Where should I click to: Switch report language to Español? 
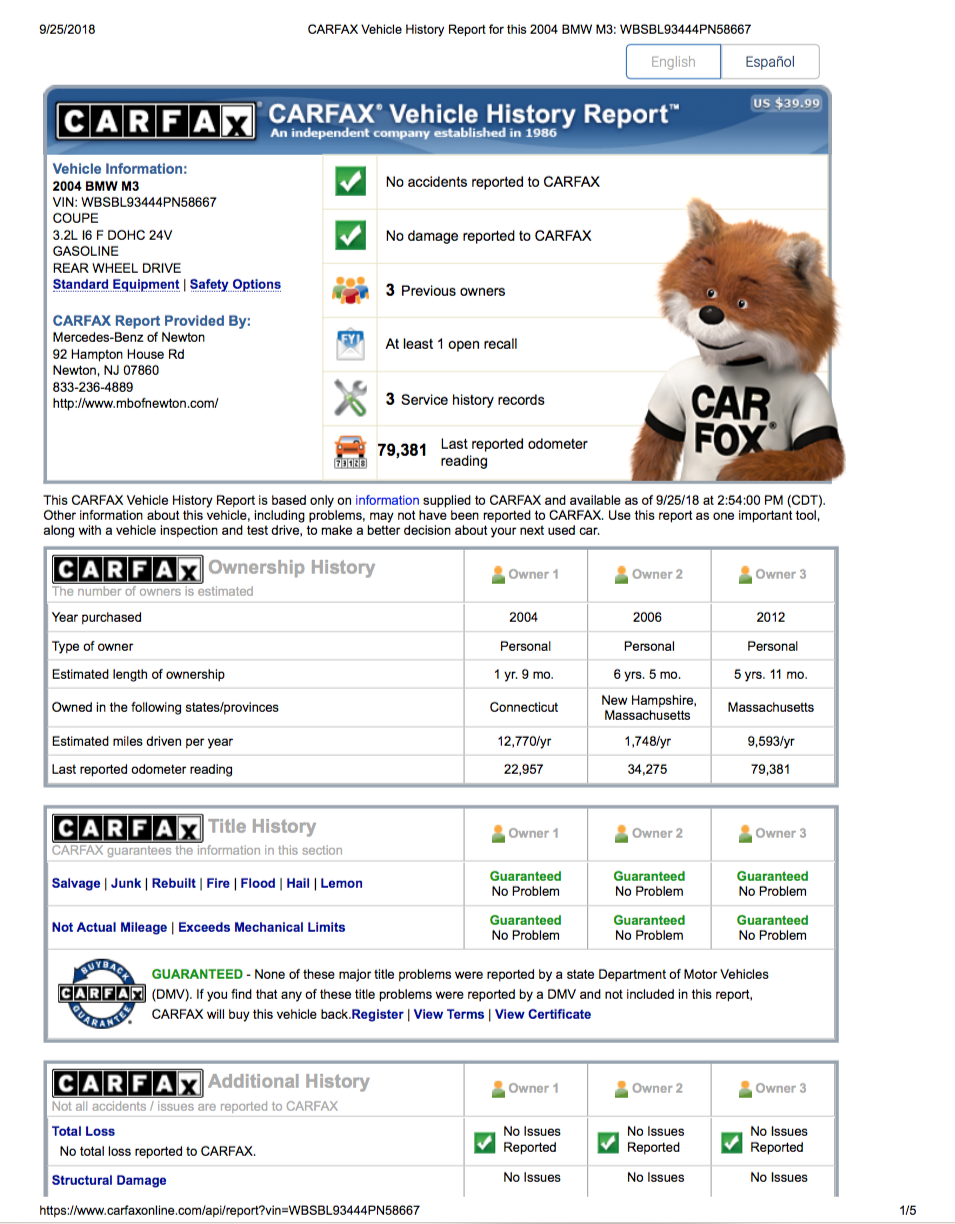click(770, 62)
